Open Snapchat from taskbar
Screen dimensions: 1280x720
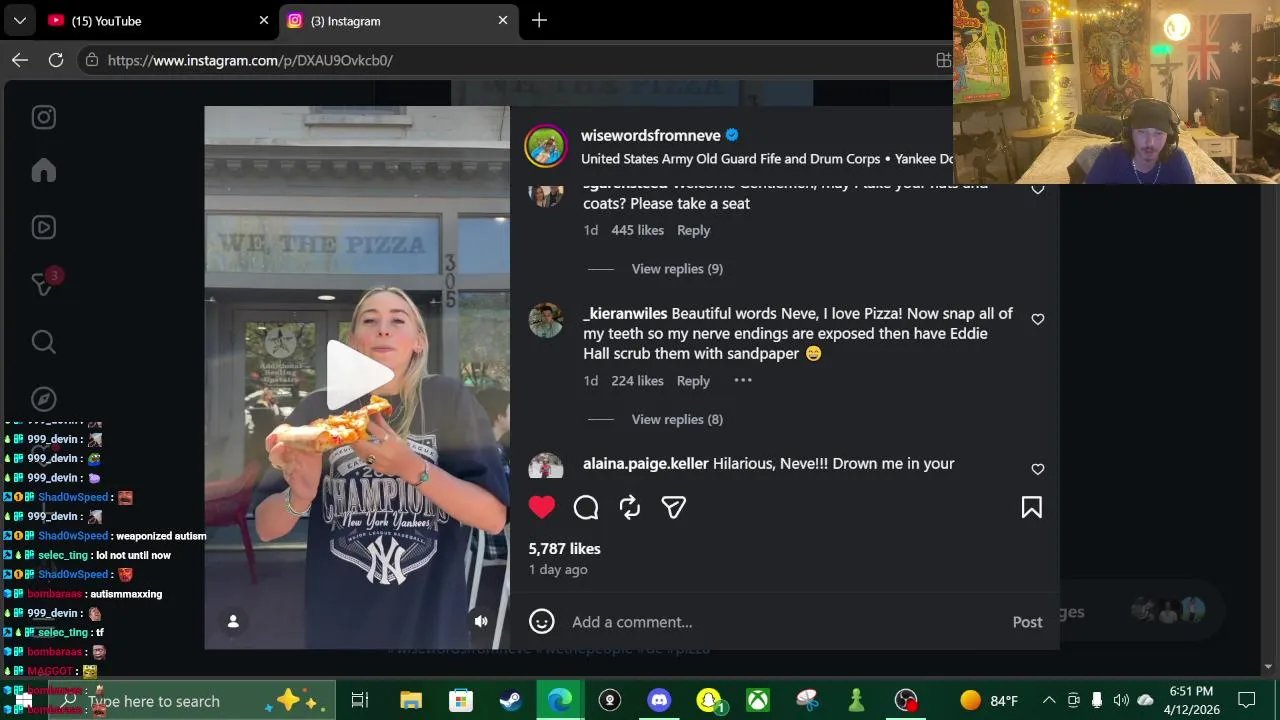pyautogui.click(x=709, y=701)
